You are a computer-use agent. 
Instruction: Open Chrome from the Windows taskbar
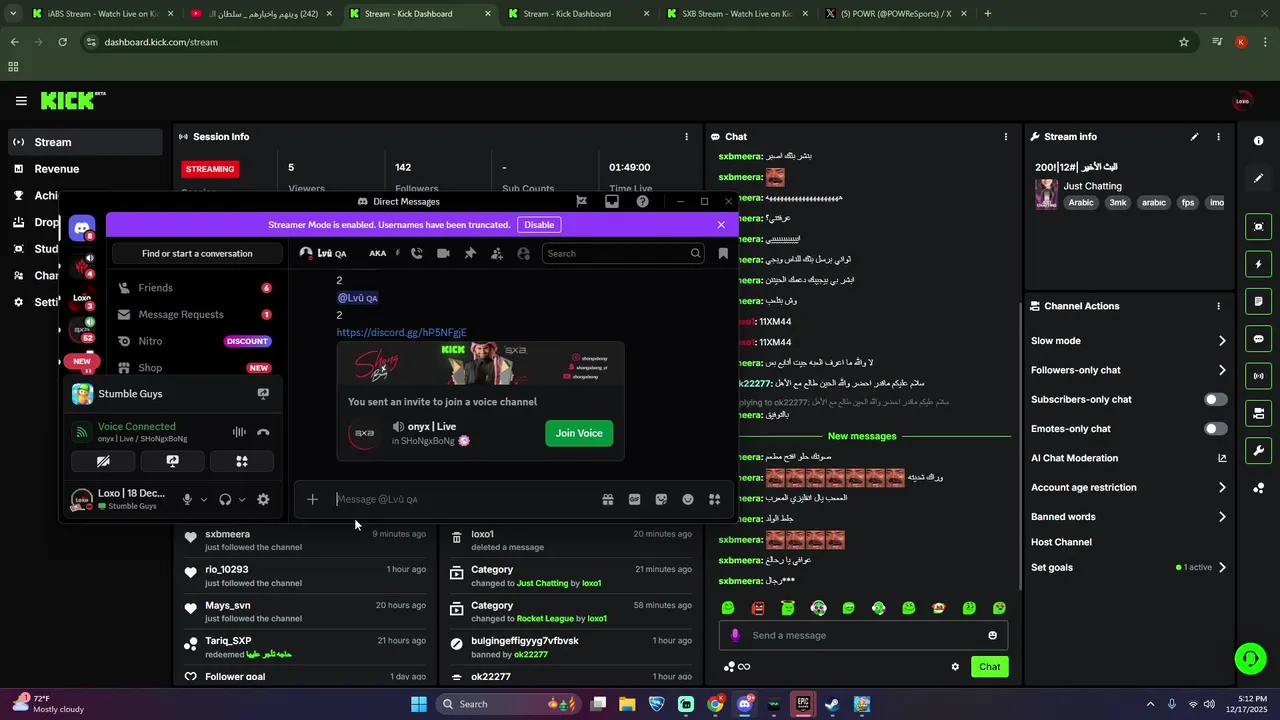[x=715, y=704]
